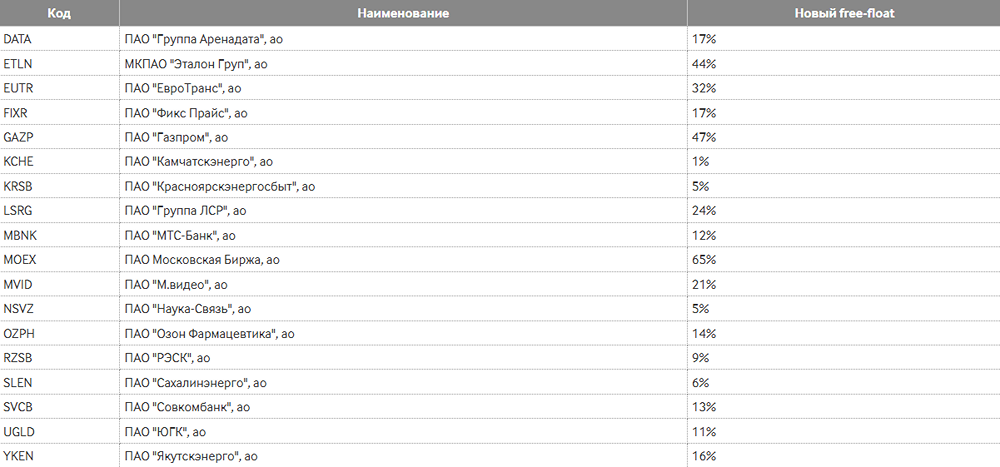This screenshot has height=467, width=1000.
Task: Click ПАО "ЮГК", ао name cell
Action: click(x=165, y=432)
